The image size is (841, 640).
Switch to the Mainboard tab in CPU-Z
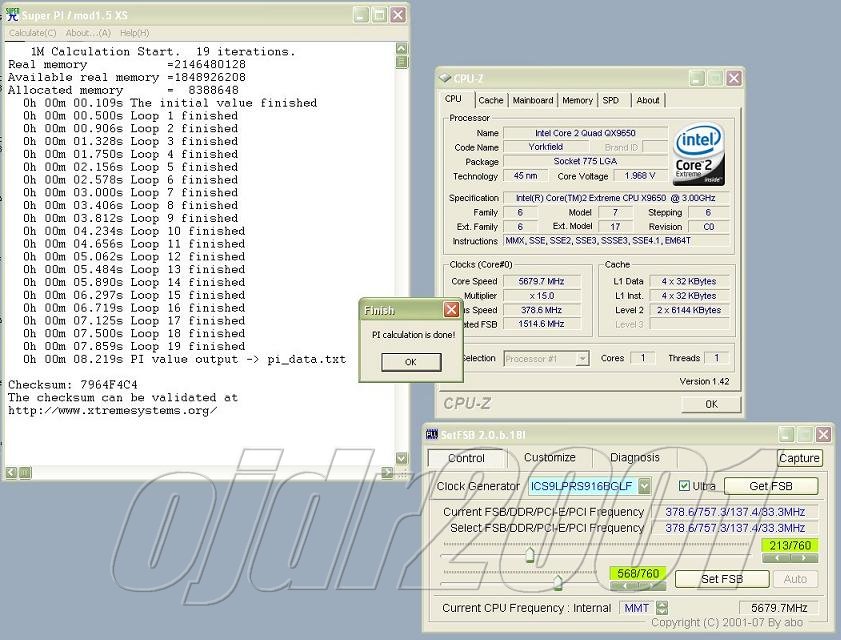[533, 100]
